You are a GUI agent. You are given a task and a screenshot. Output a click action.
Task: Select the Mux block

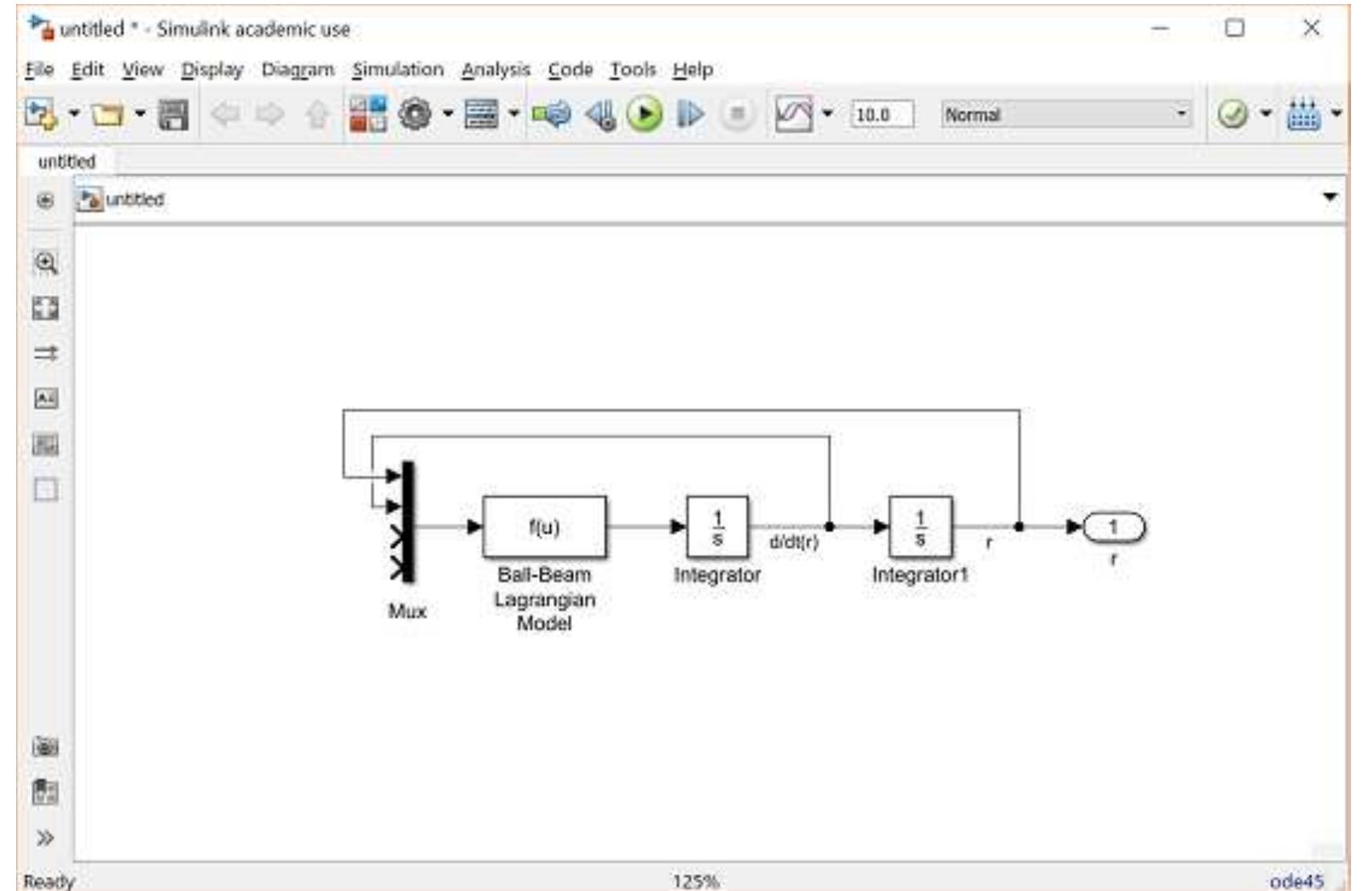click(408, 521)
